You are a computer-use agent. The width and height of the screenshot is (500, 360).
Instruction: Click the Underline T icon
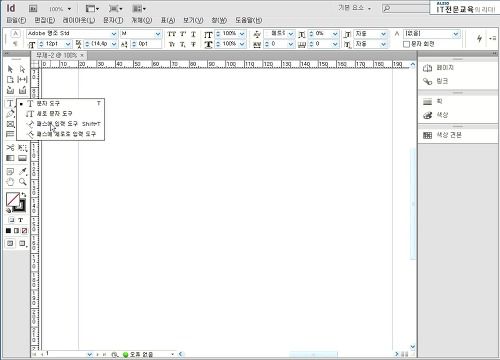[x=193, y=34]
